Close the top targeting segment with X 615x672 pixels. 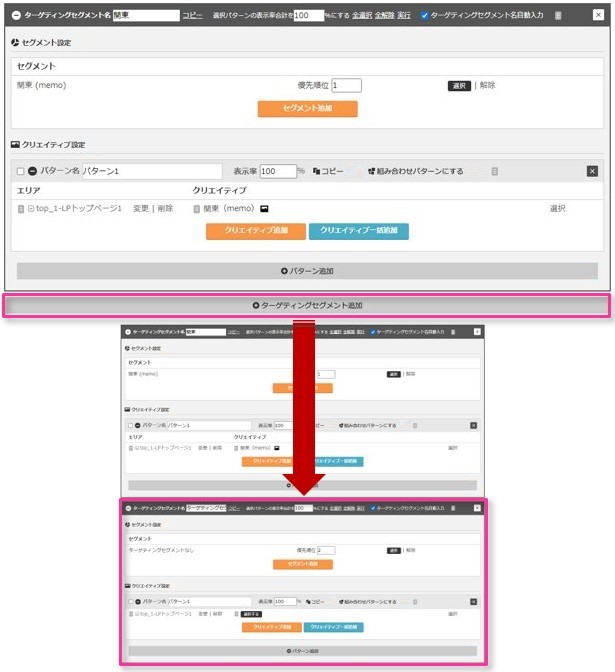click(595, 16)
